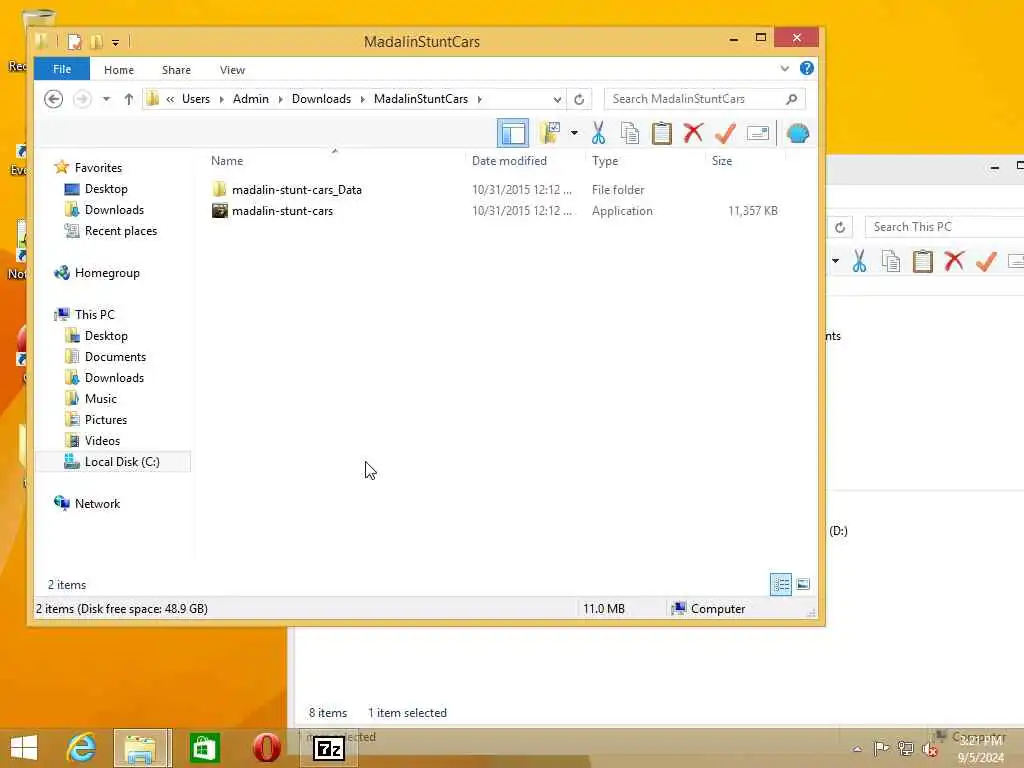Switch to the Home ribbon tab
Viewport: 1024px width, 768px height.
click(119, 70)
